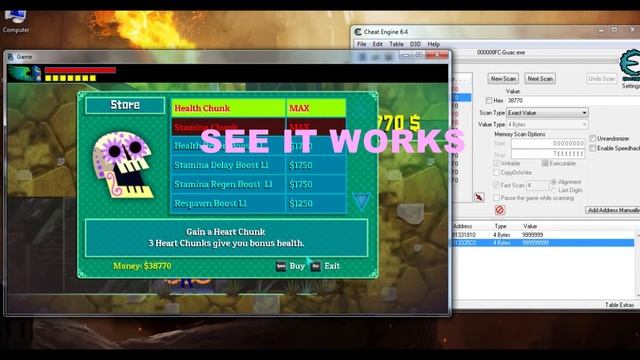
Task: Click the Game window title icon
Action: tap(11, 57)
